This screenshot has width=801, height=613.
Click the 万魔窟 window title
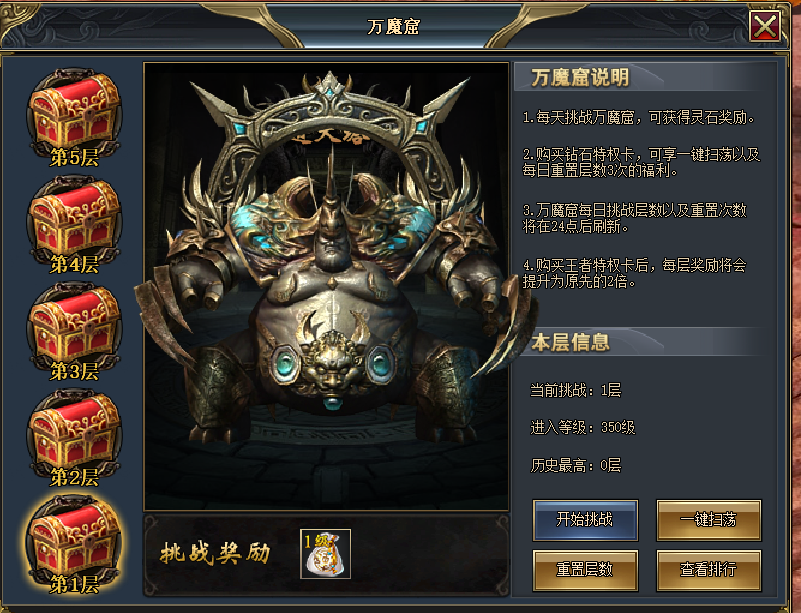click(393, 27)
